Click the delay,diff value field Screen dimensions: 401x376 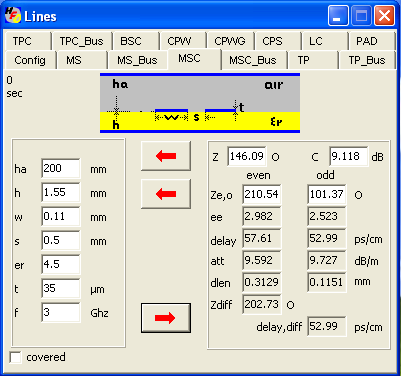coord(327,326)
